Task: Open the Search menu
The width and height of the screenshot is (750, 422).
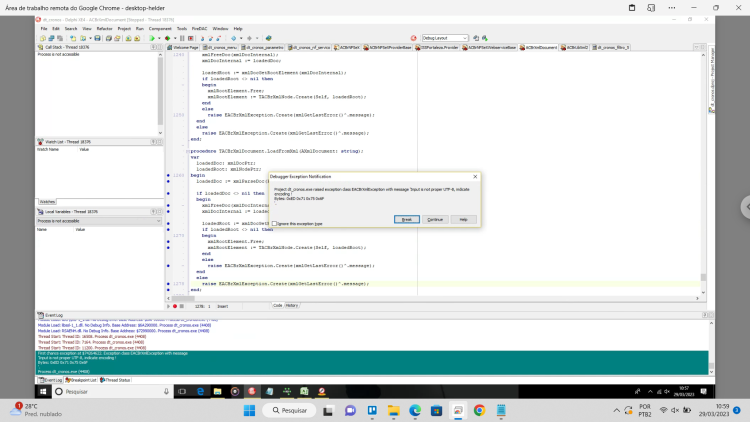Action: click(x=71, y=29)
